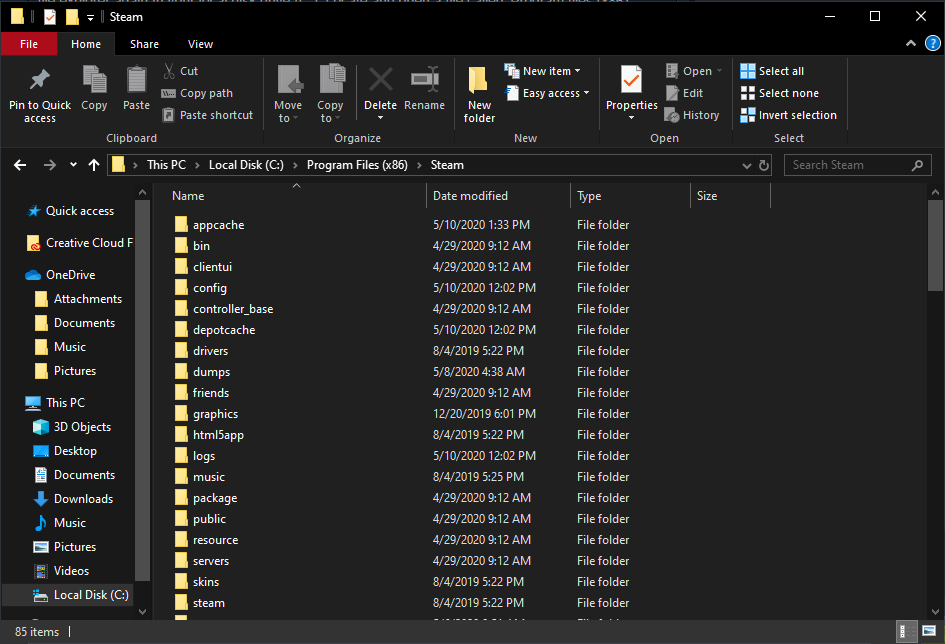
Task: Select the html5app folder
Action: point(218,434)
